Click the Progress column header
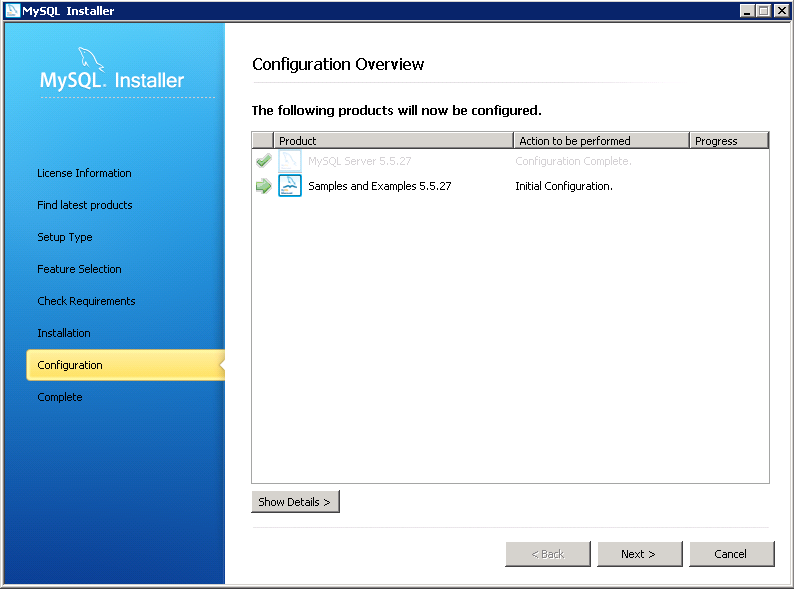The width and height of the screenshot is (794, 589). pyautogui.click(x=729, y=140)
